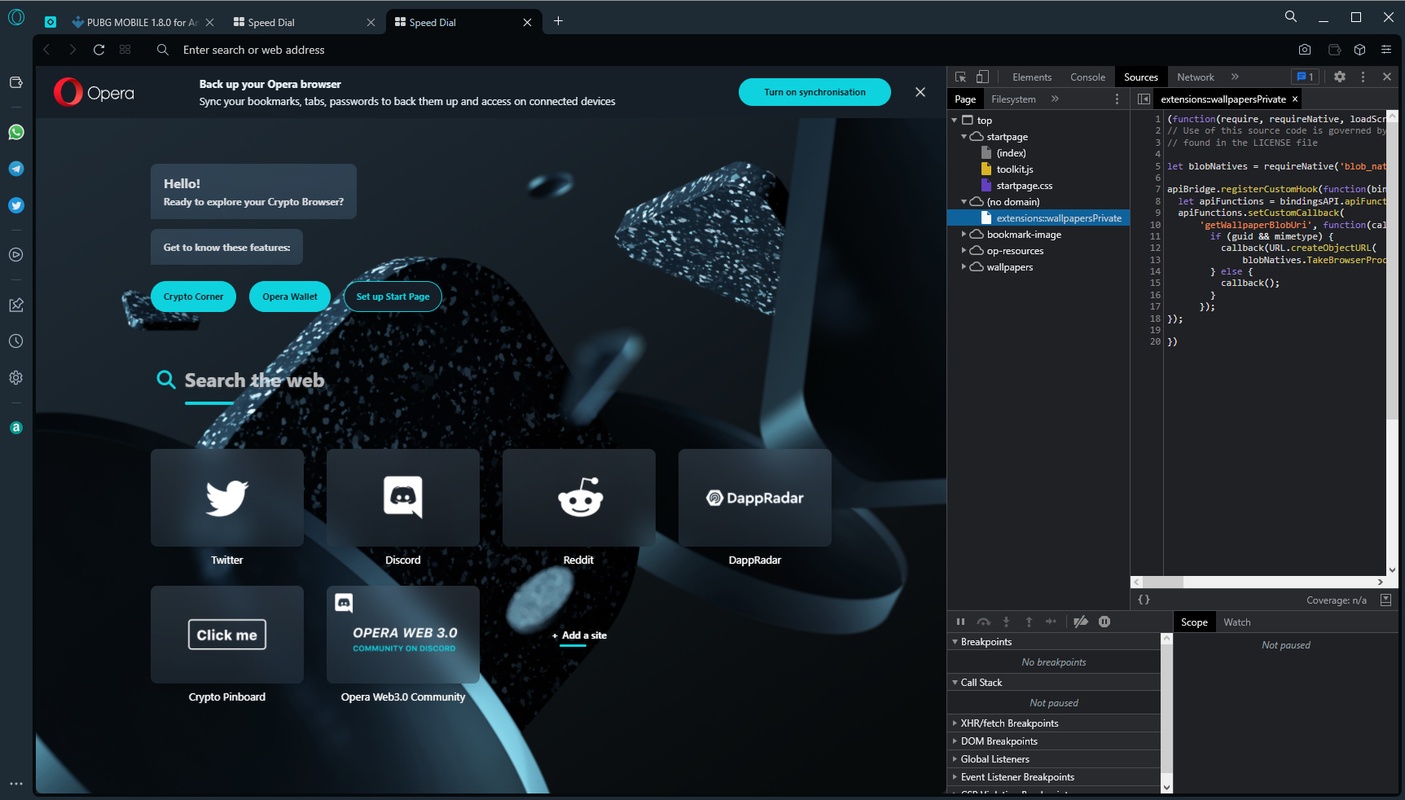
Task: Click the Opera Wallet button
Action: [x=289, y=297]
